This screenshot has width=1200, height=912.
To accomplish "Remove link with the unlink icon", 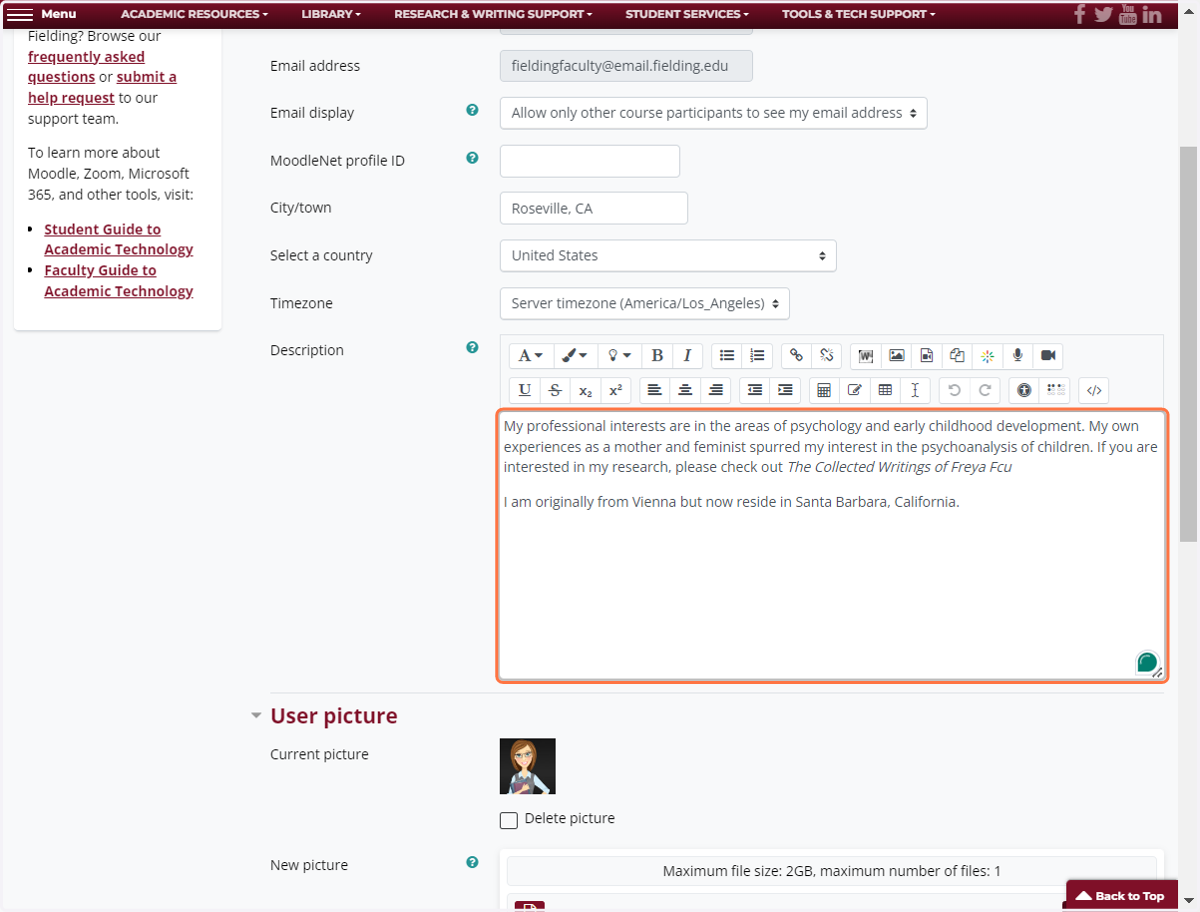I will click(x=826, y=356).
